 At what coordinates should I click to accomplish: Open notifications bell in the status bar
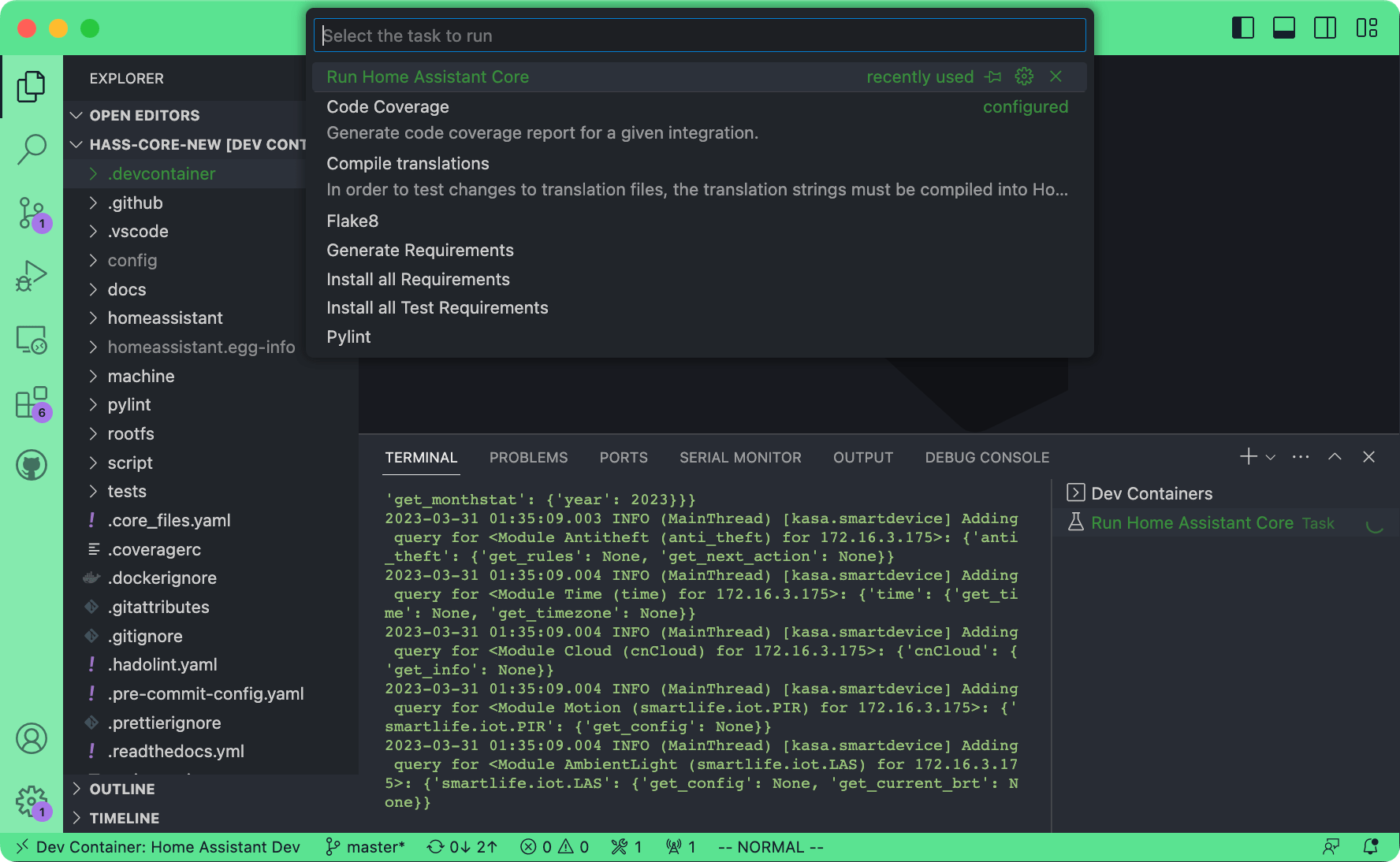(x=1372, y=847)
